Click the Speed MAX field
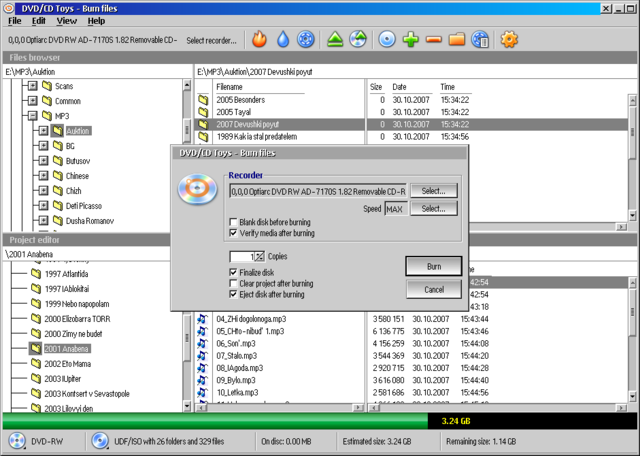This screenshot has width=640, height=456. pyautogui.click(x=396, y=209)
